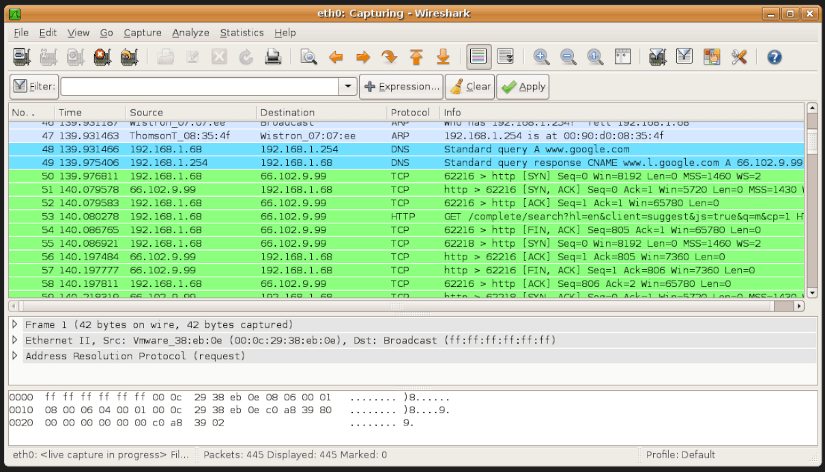Image resolution: width=825 pixels, height=472 pixels.
Task: Zoom out toolbar icon
Action: 568,57
